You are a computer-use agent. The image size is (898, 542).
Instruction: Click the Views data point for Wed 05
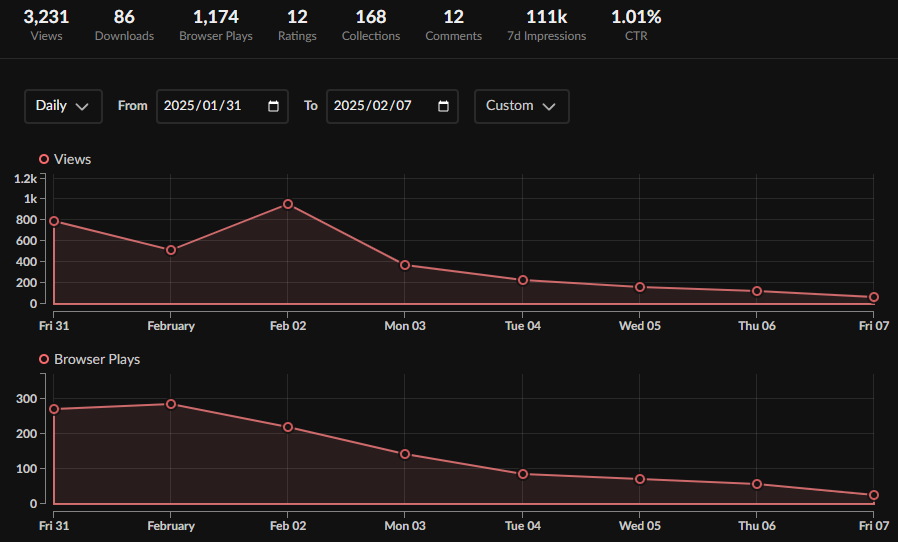(640, 287)
